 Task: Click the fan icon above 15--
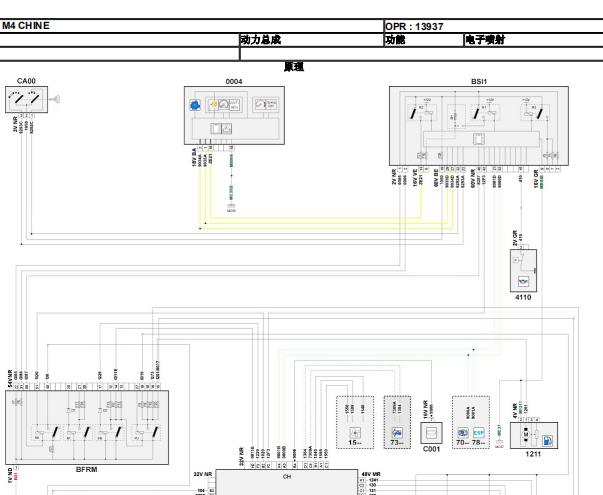tap(355, 433)
